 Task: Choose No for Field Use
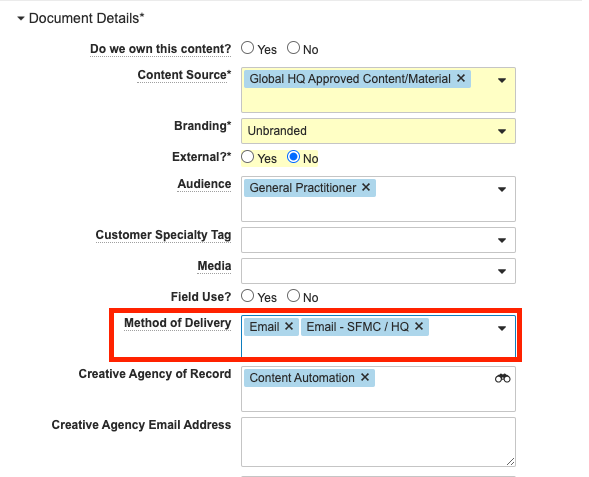coord(293,296)
